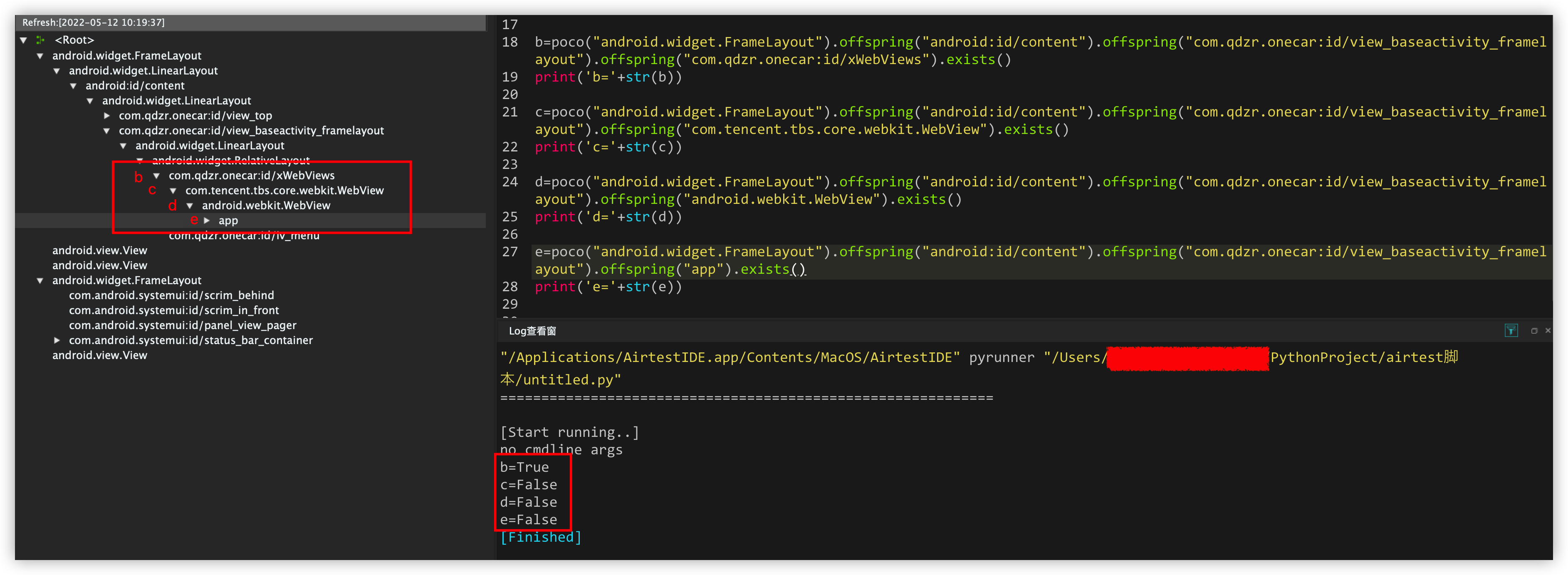Select com.qdzr.onecar:id/iv_menu item
1568x575 pixels.
[x=243, y=236]
